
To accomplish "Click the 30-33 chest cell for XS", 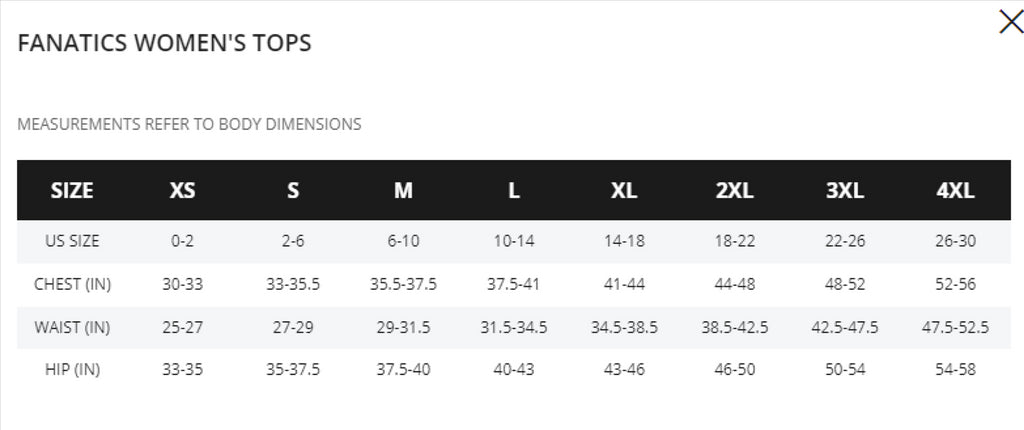I will (x=182, y=284).
